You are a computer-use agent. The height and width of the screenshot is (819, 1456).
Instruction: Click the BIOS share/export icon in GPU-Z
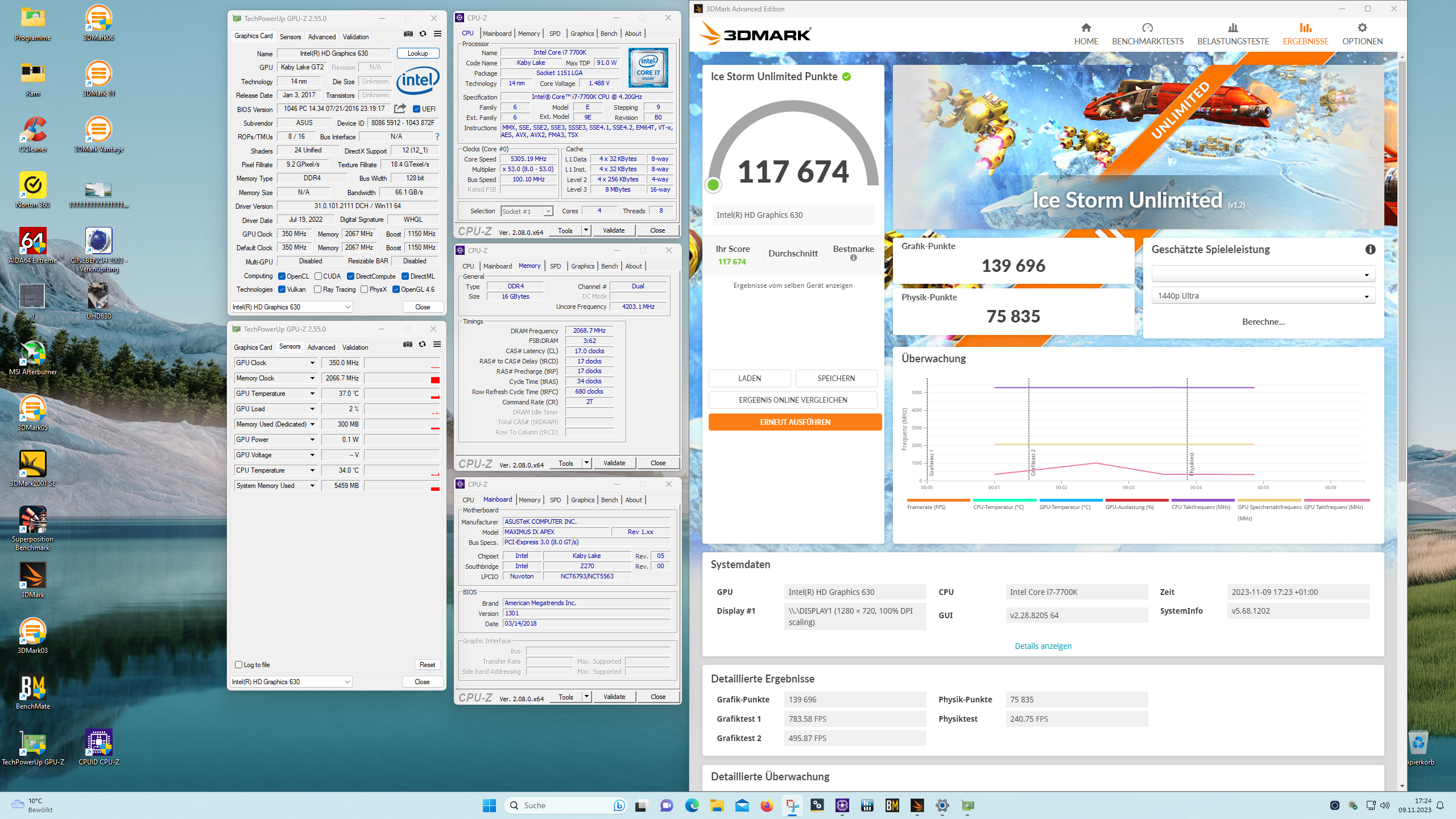[400, 109]
